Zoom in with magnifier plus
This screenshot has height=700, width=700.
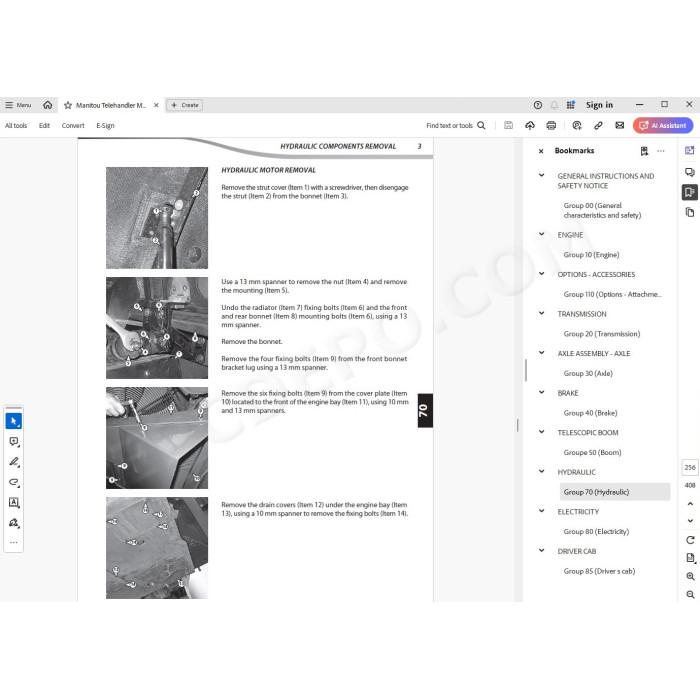[x=690, y=576]
